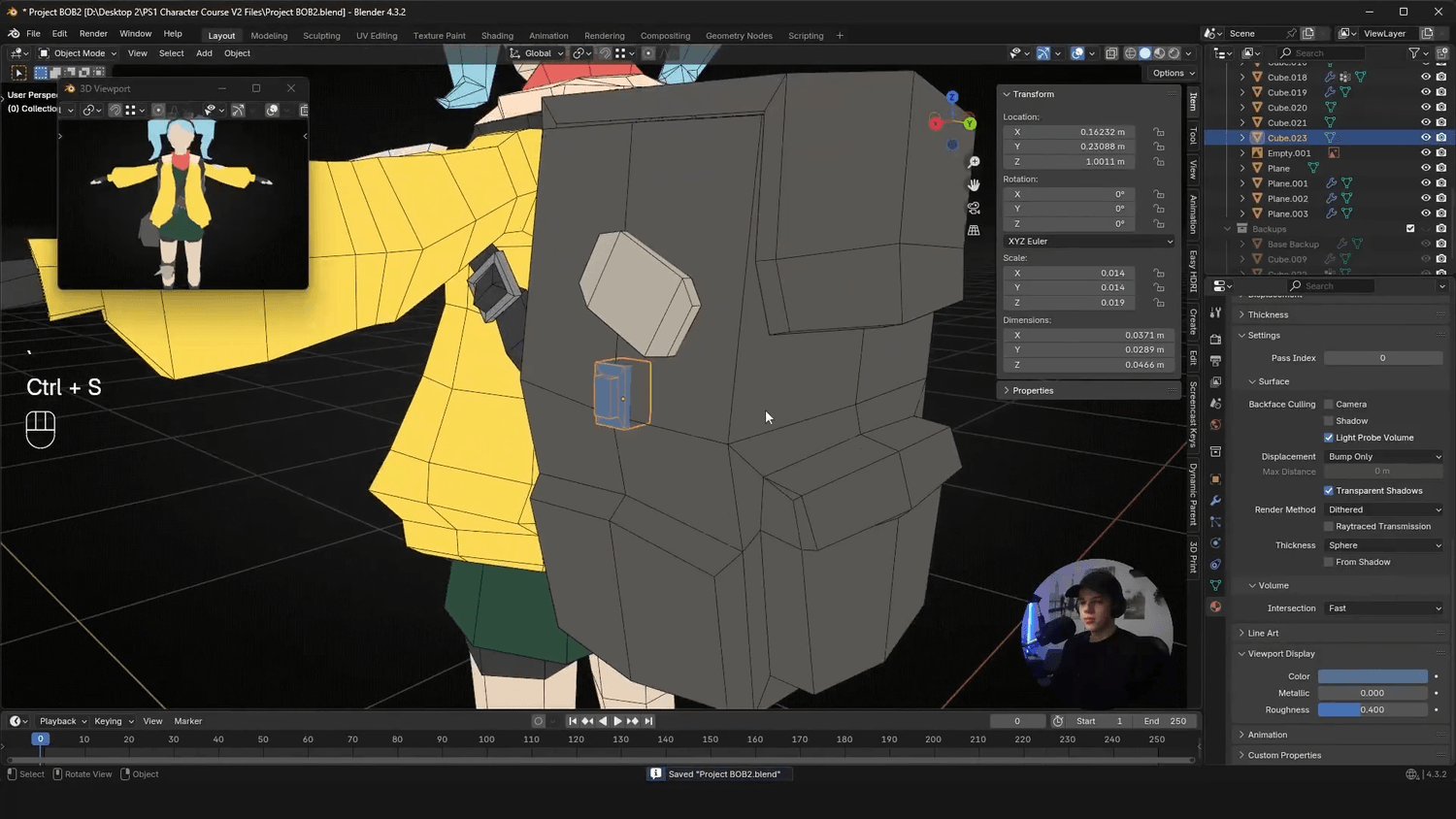
Task: Switch to the Sculpting workspace tab
Action: point(321,36)
